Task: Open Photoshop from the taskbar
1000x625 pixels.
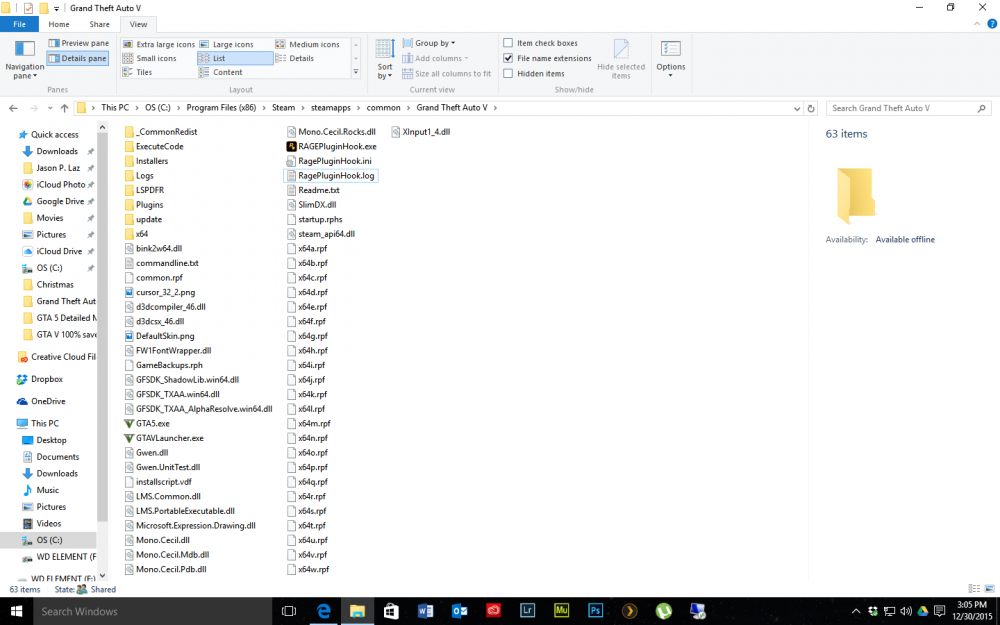Action: [595, 611]
